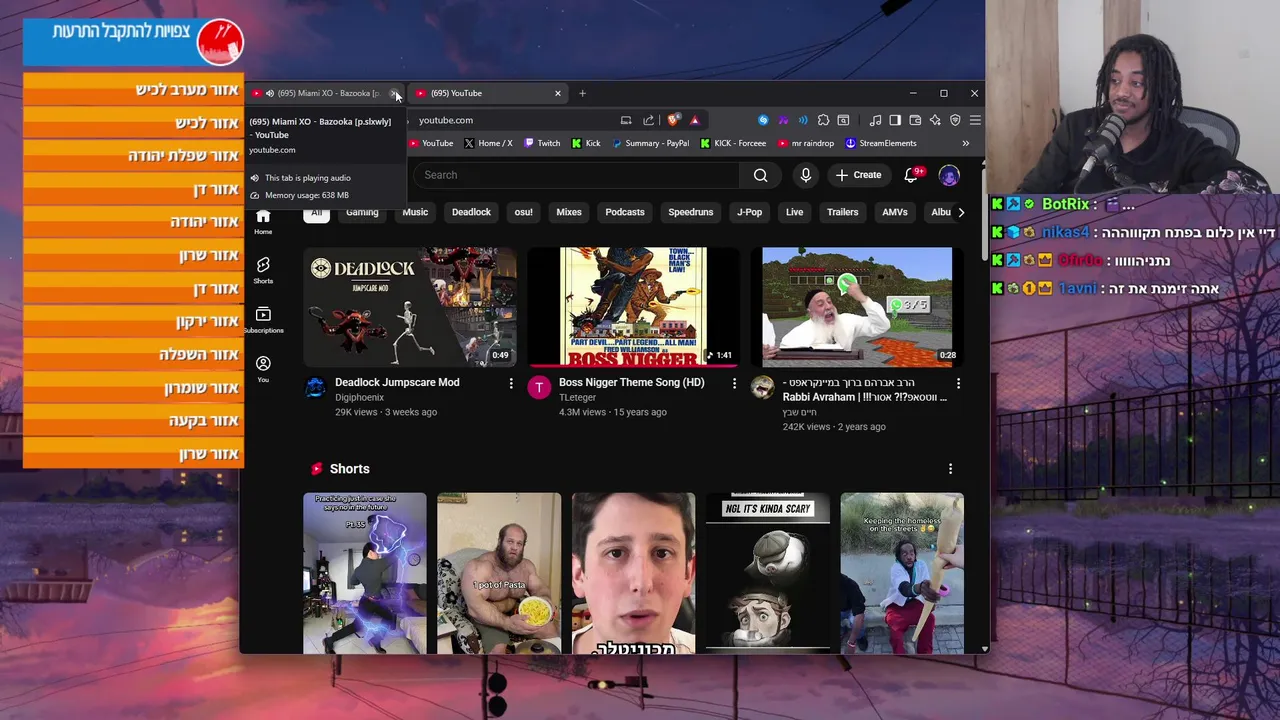The height and width of the screenshot is (720, 1280).
Task: Select the Music category chip
Action: pyautogui.click(x=415, y=212)
